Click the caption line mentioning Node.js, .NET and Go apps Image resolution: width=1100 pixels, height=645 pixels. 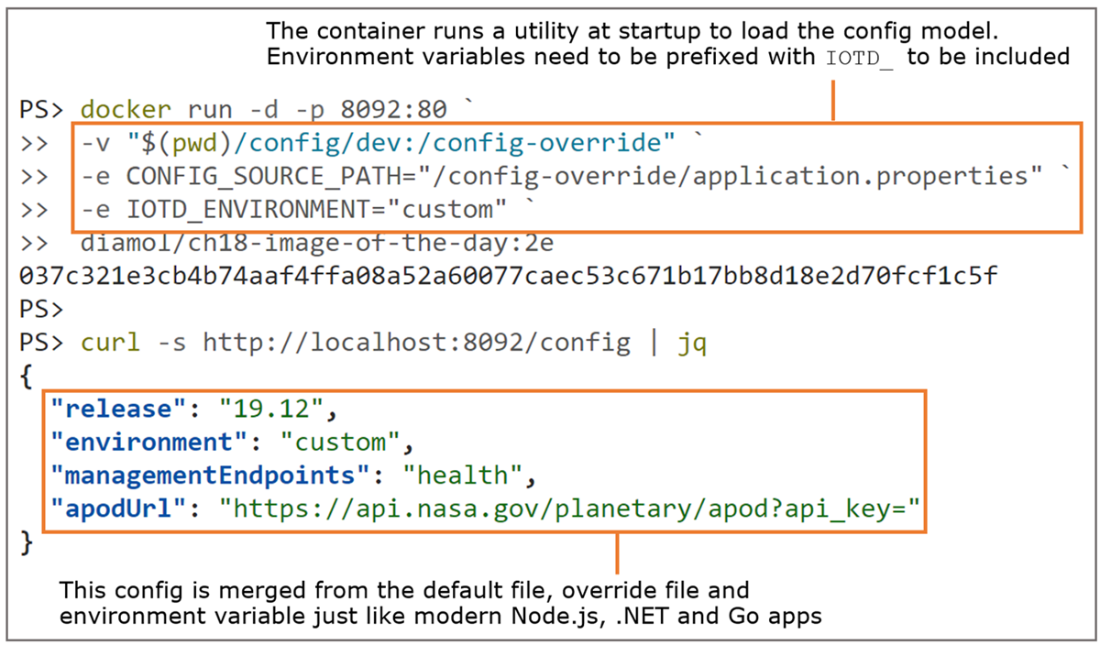coord(440,616)
